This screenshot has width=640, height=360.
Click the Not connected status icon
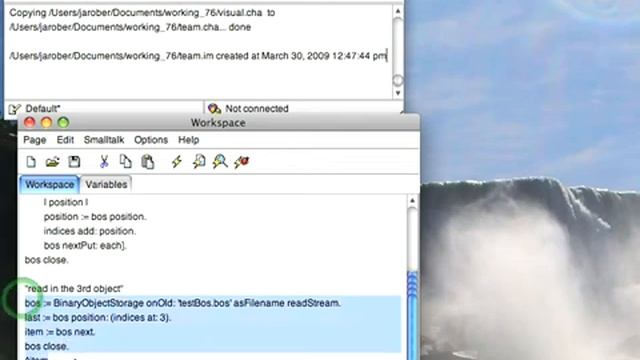[214, 109]
